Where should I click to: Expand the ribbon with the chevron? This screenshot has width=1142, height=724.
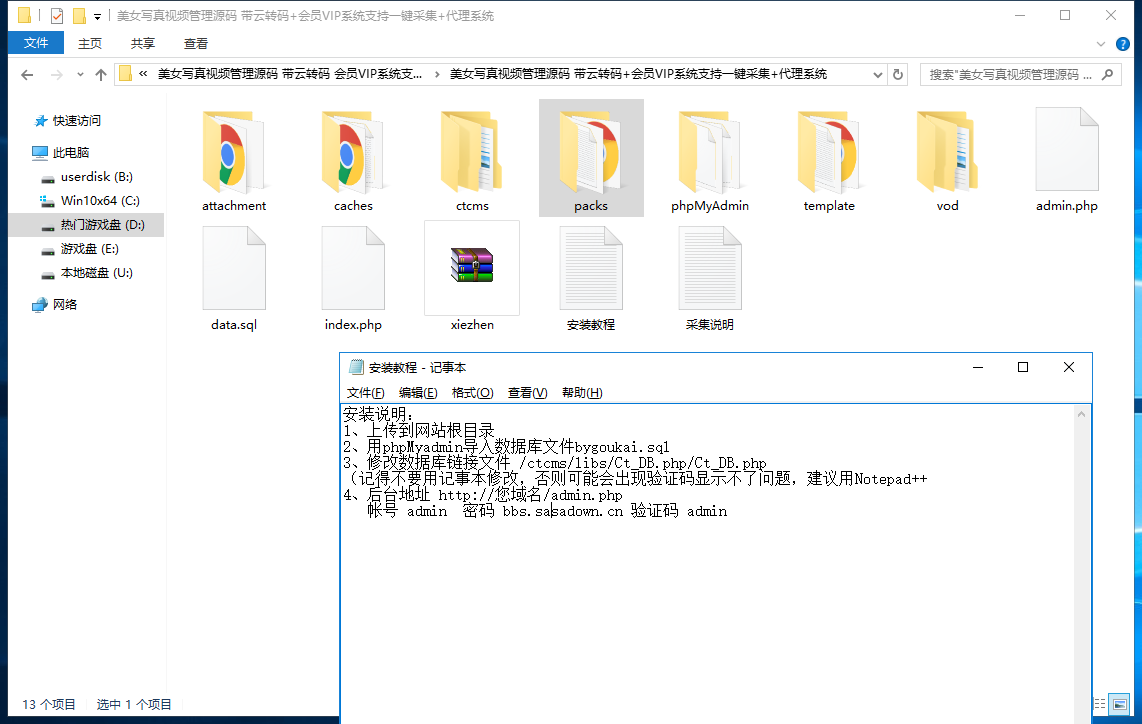[x=1100, y=44]
